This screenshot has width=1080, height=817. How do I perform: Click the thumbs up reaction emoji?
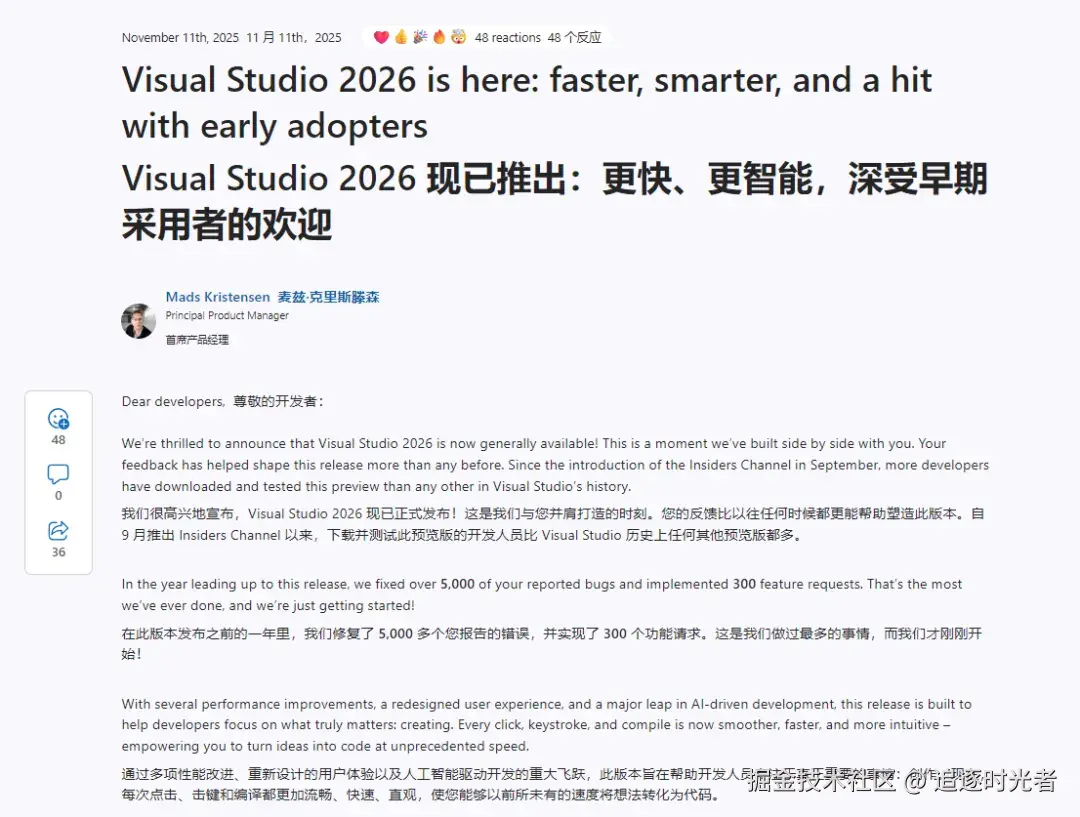(x=401, y=37)
